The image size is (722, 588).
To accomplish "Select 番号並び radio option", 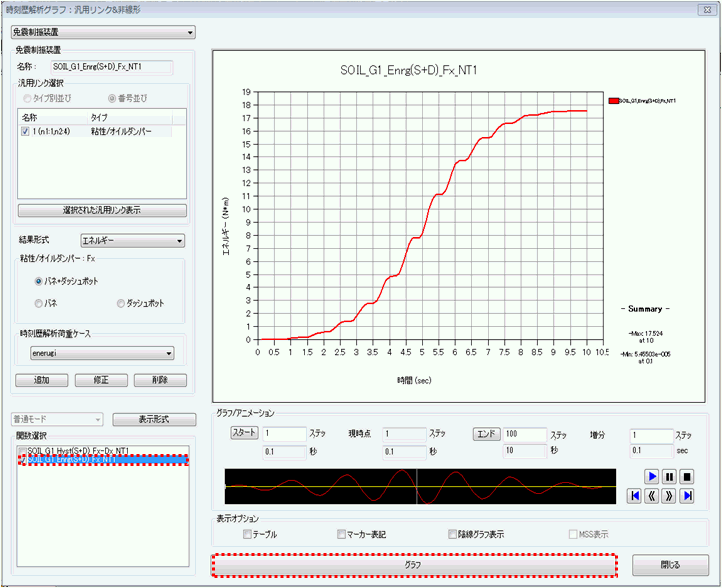I will tap(112, 99).
